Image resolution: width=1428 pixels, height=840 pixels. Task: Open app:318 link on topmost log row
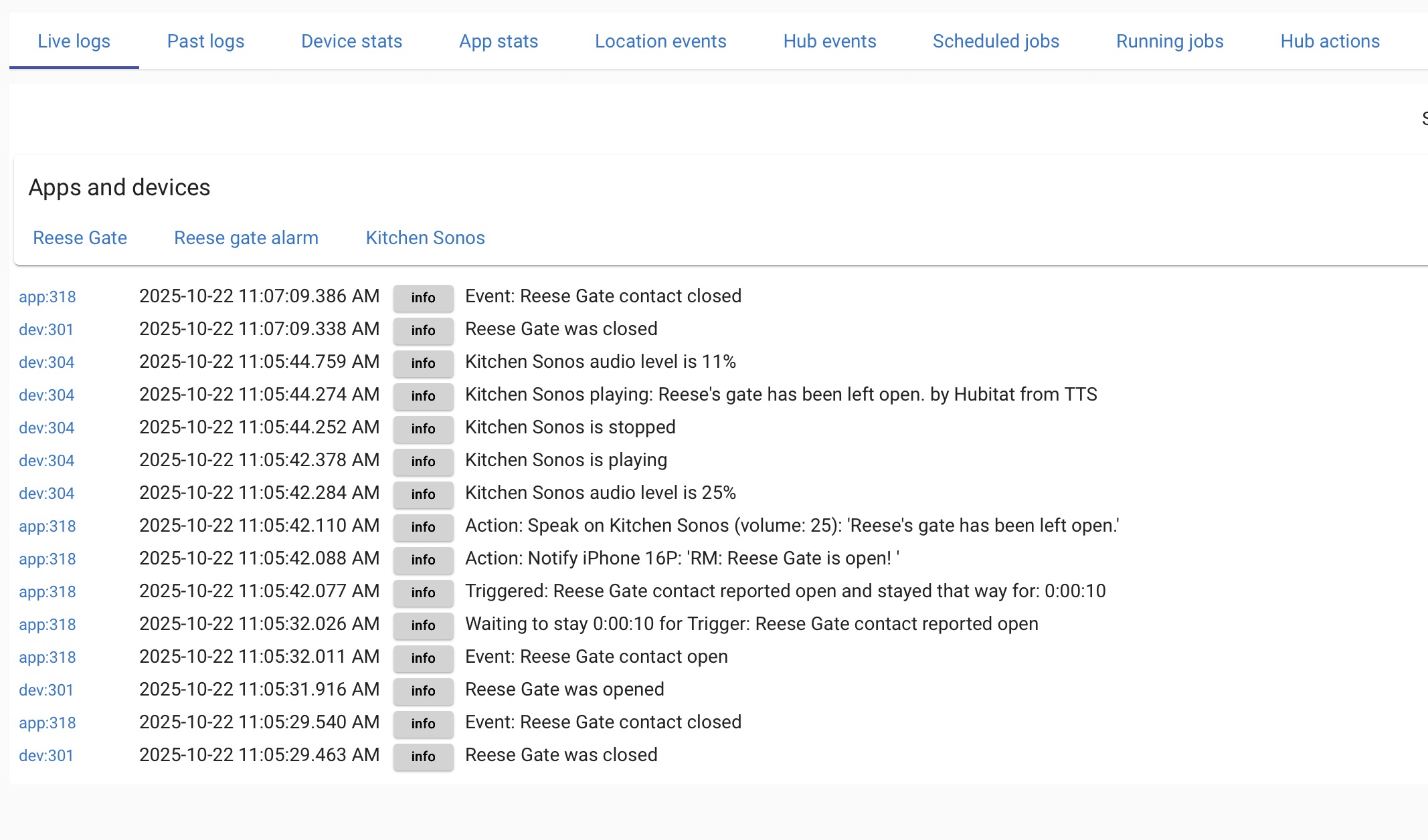tap(47, 297)
